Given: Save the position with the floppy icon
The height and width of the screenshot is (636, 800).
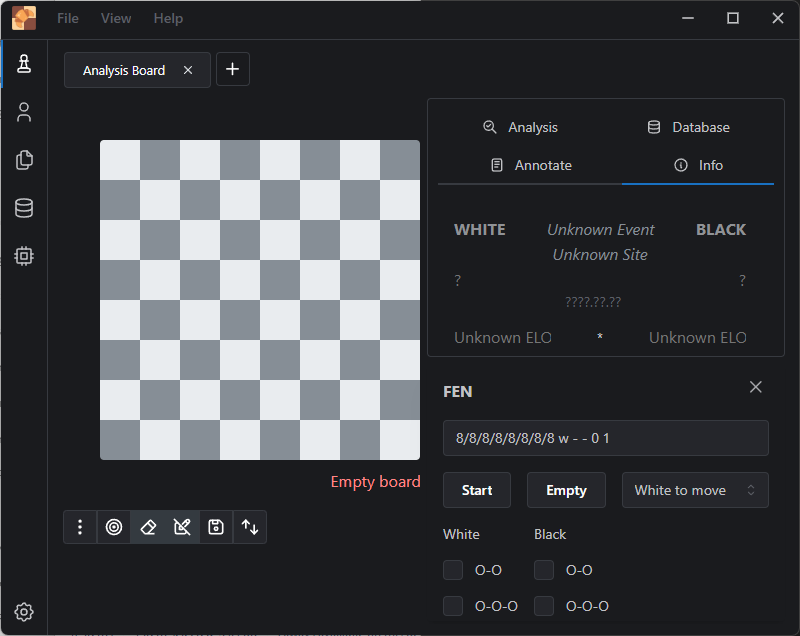Looking at the screenshot, I should point(216,527).
